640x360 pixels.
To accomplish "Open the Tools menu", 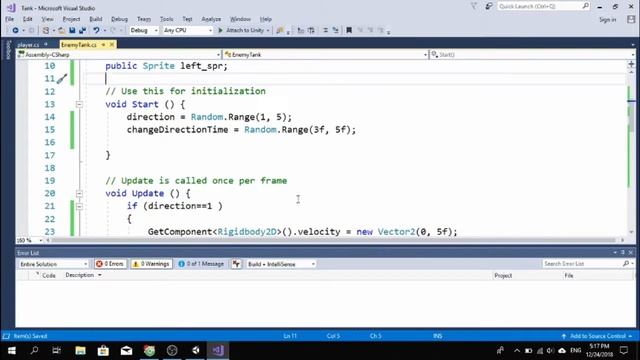I will click(167, 19).
